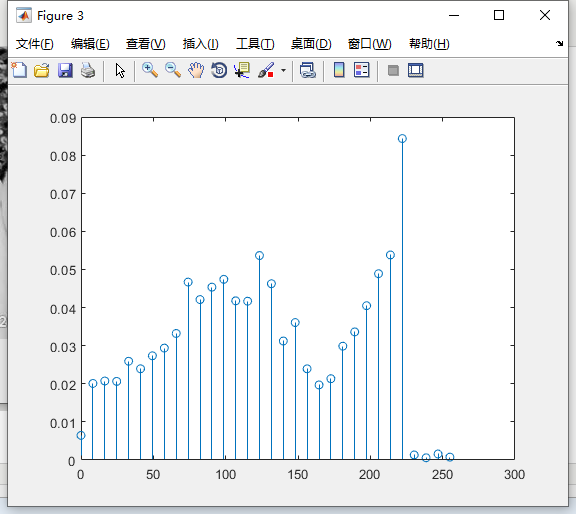Save the figure using the floppy disk icon
Image resolution: width=576 pixels, height=514 pixels.
click(65, 70)
